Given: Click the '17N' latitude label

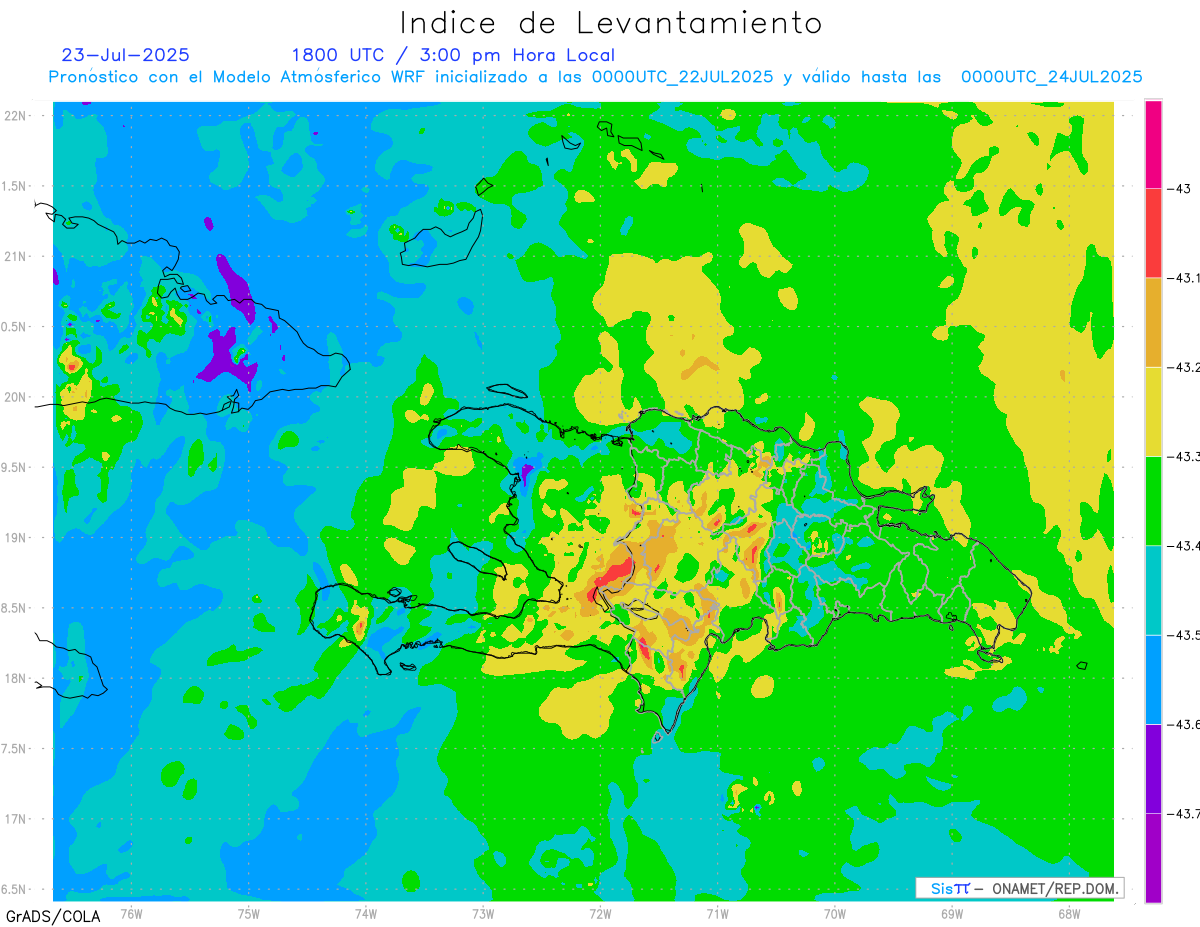Looking at the screenshot, I should (x=16, y=819).
